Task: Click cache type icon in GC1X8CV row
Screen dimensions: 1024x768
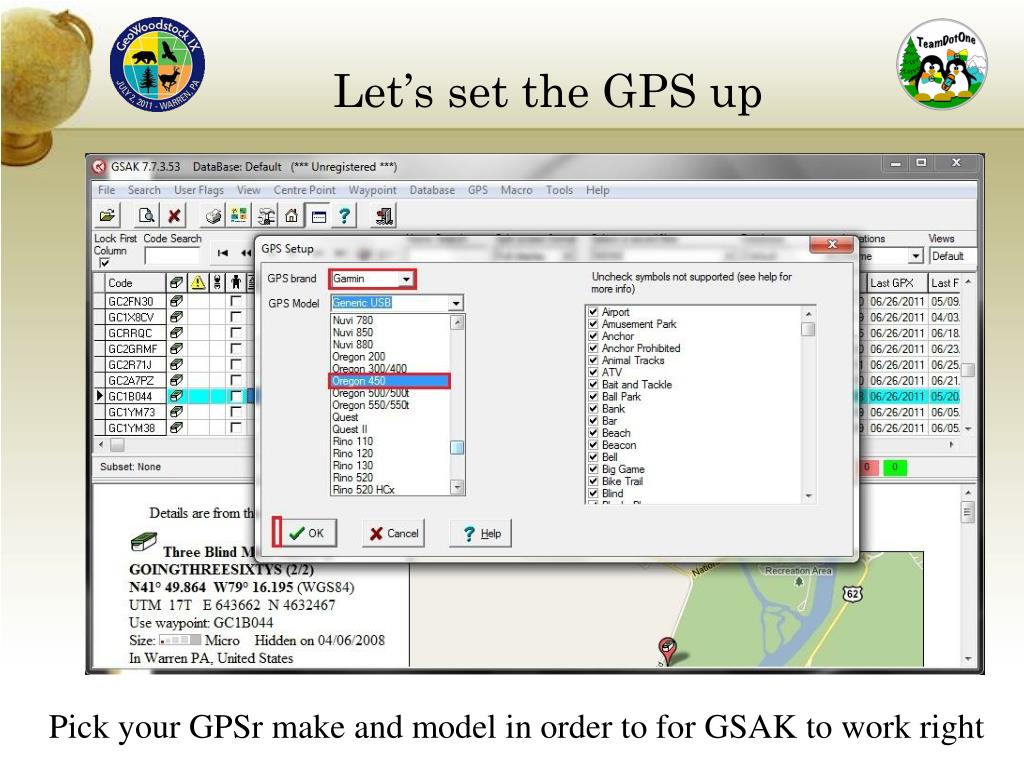Action: pos(176,317)
